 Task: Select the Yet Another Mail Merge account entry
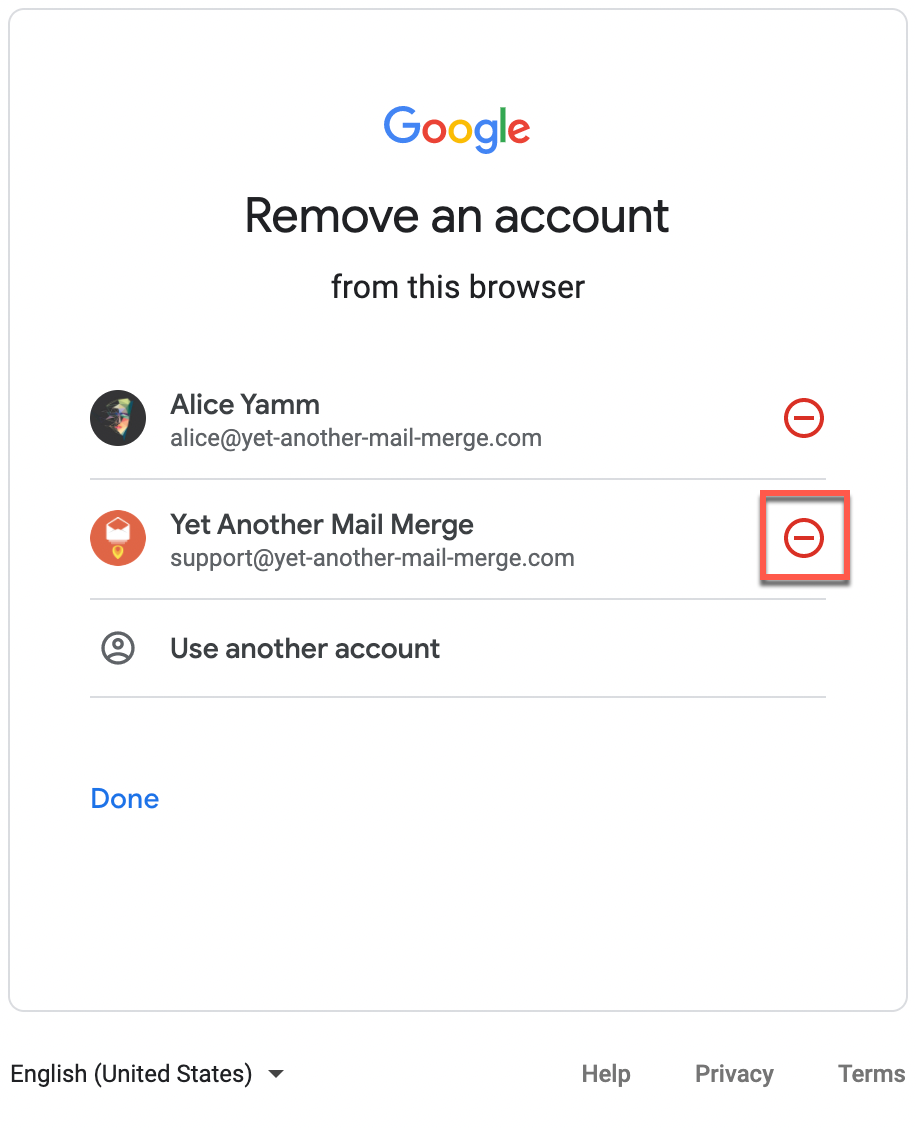coord(320,538)
